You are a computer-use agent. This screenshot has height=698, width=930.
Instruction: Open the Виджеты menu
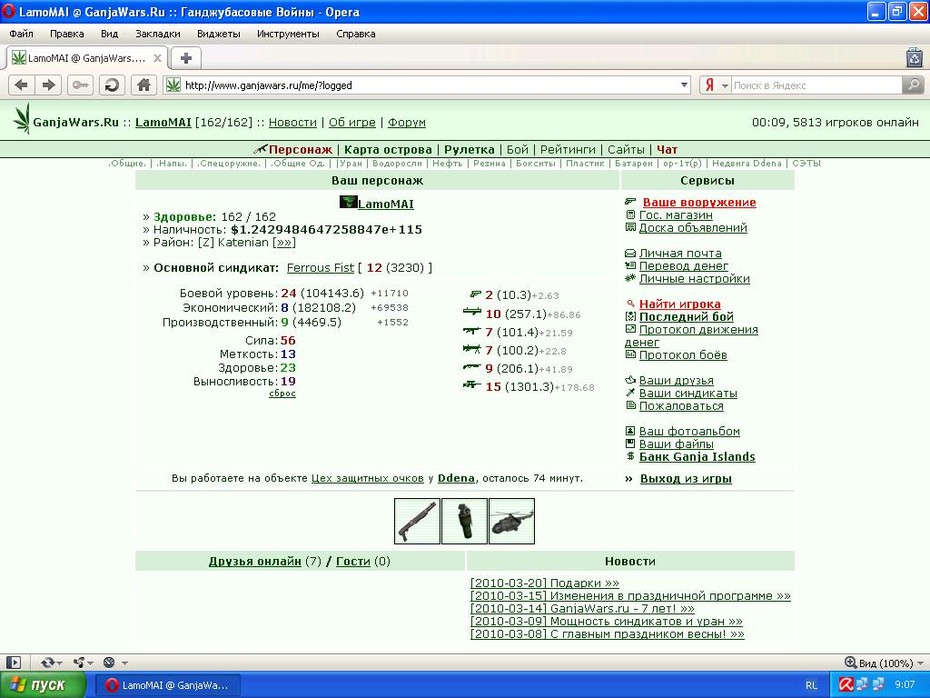coord(219,34)
